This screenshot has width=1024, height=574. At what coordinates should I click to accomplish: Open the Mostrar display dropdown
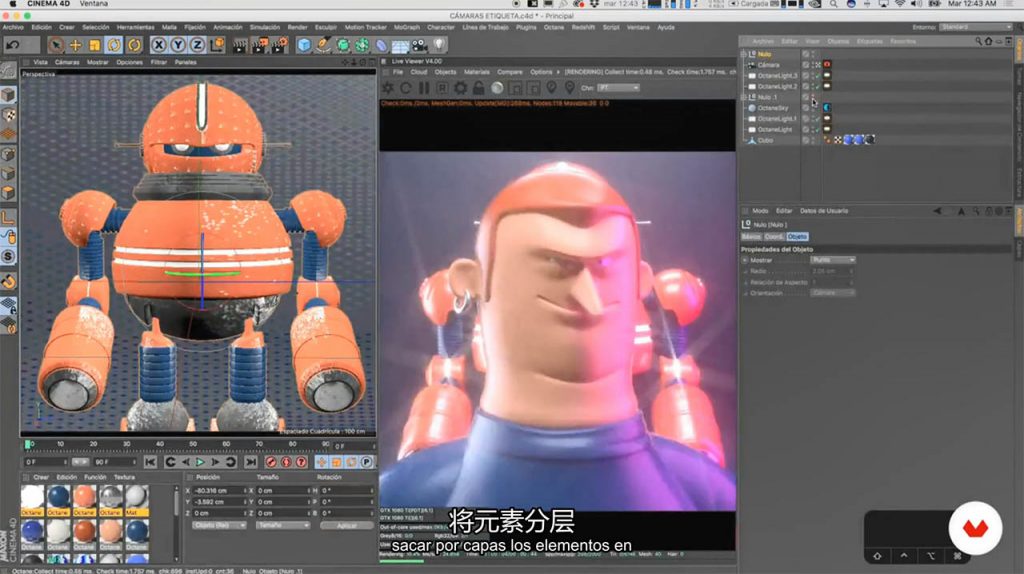pos(833,260)
